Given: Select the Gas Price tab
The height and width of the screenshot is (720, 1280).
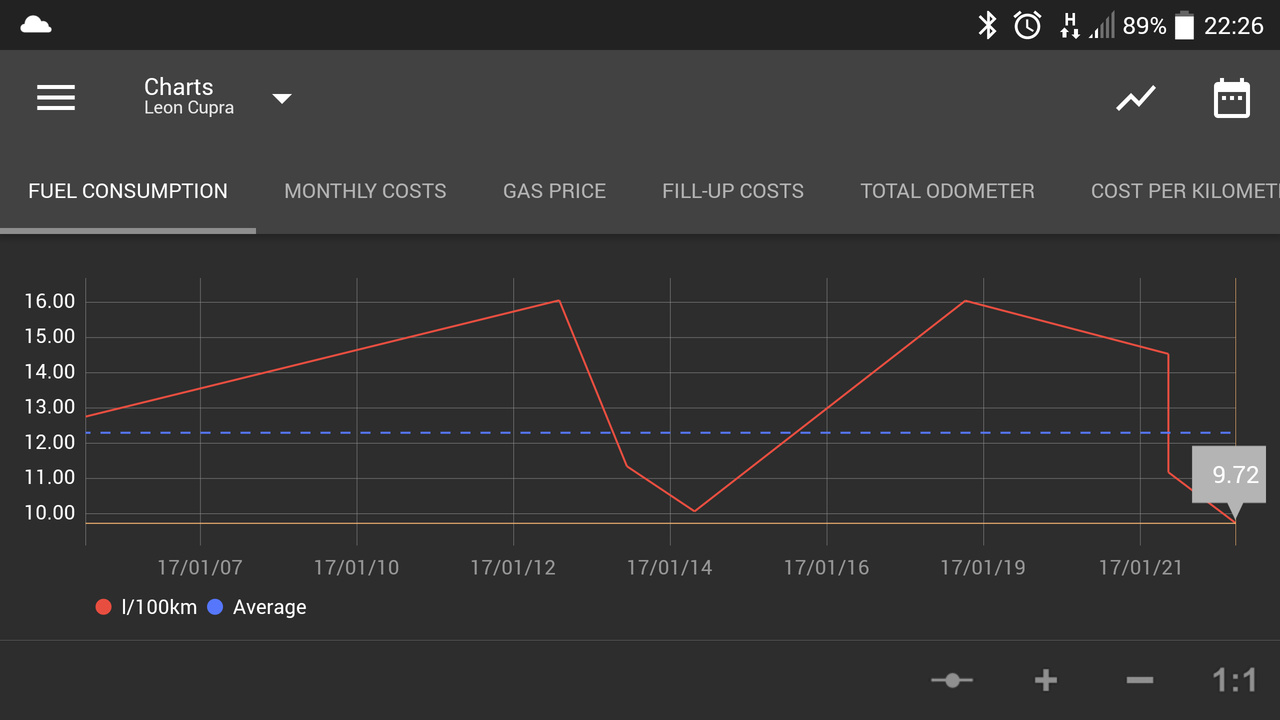Looking at the screenshot, I should click(x=554, y=191).
